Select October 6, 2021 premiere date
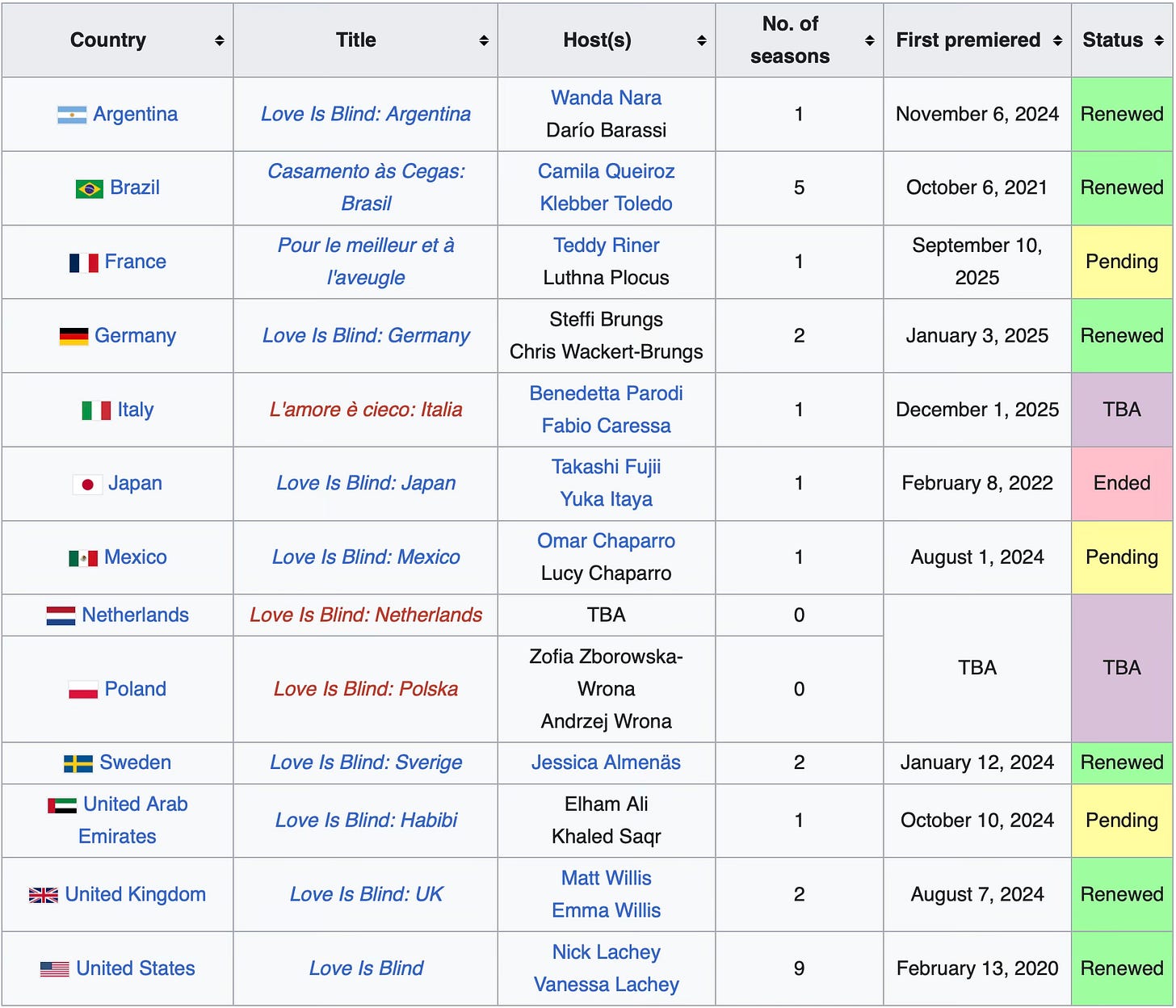The height and width of the screenshot is (1008, 1176). 977,187
